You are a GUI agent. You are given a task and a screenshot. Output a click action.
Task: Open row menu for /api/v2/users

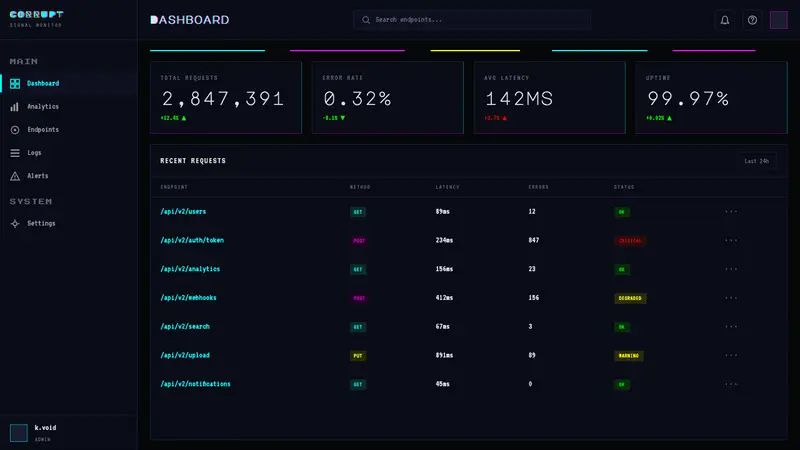(x=731, y=212)
